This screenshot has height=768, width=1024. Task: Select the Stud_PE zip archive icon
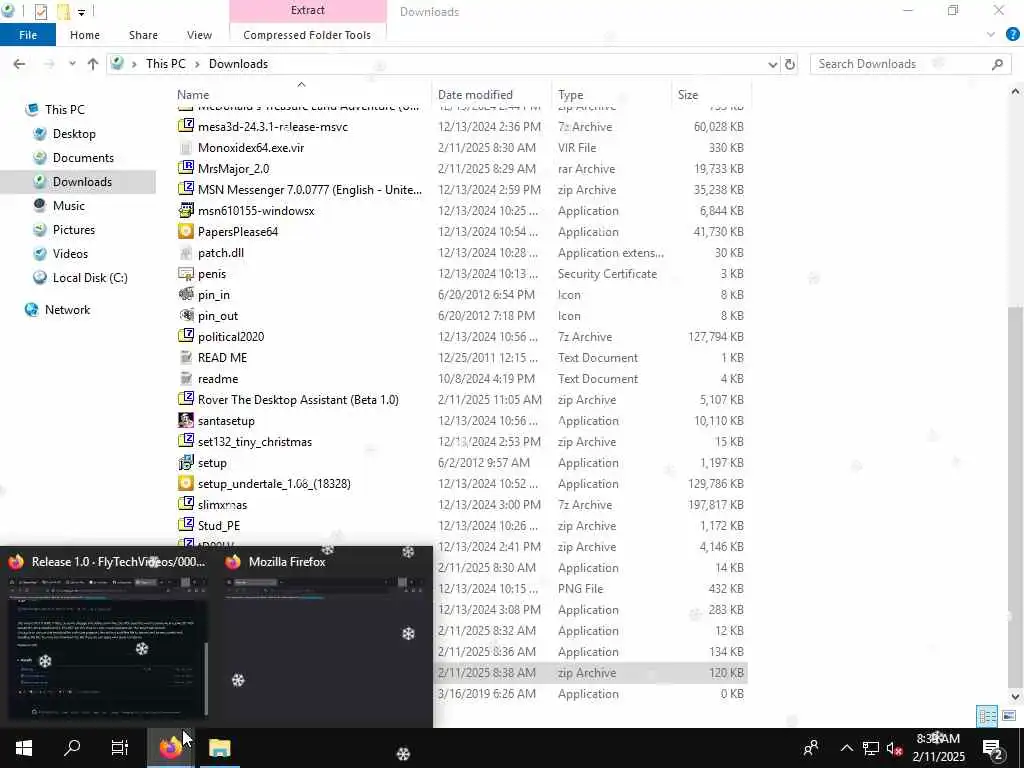click(x=186, y=526)
